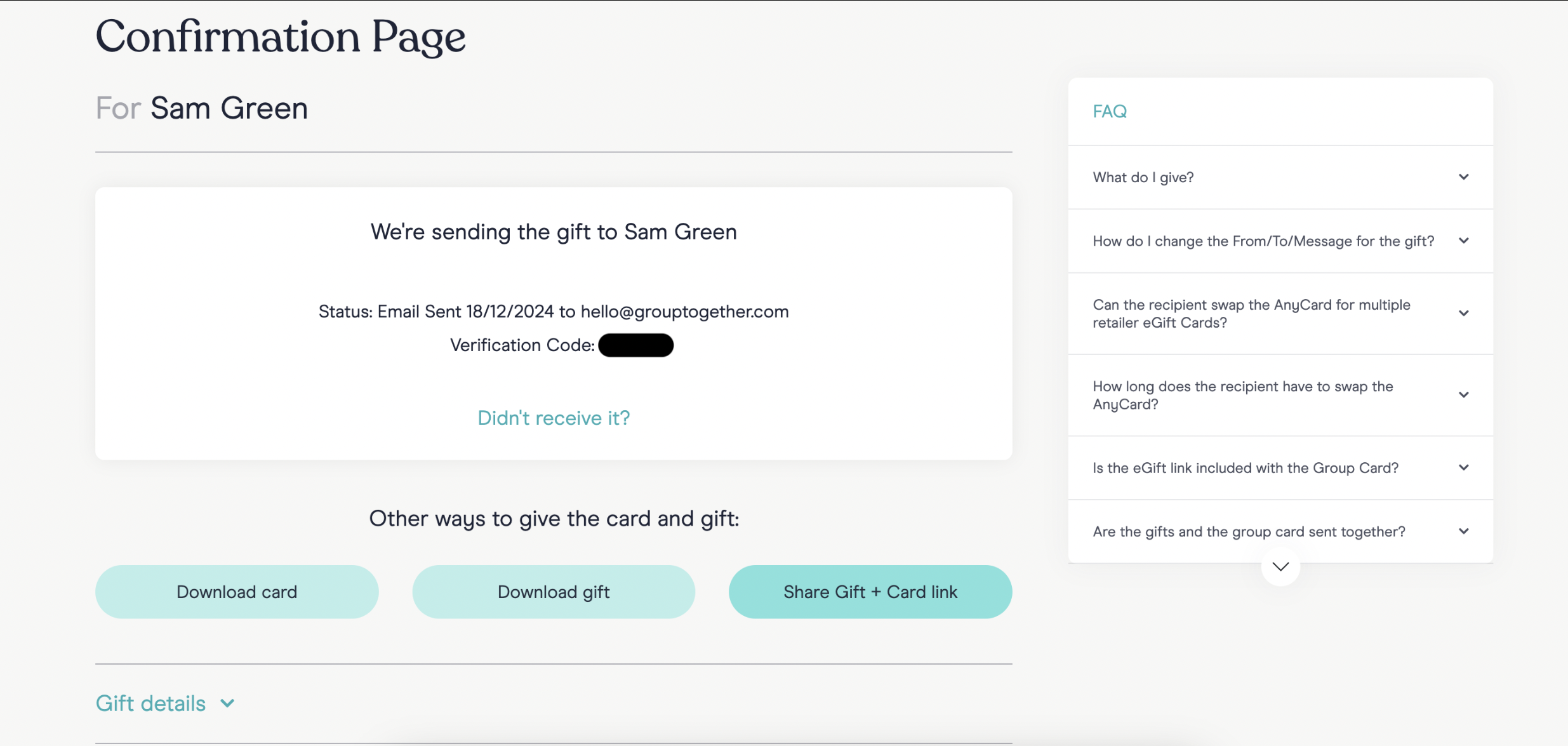This screenshot has width=1568, height=746.
Task: Click the circular show-more arrow below the FAQ list
Action: (1280, 566)
